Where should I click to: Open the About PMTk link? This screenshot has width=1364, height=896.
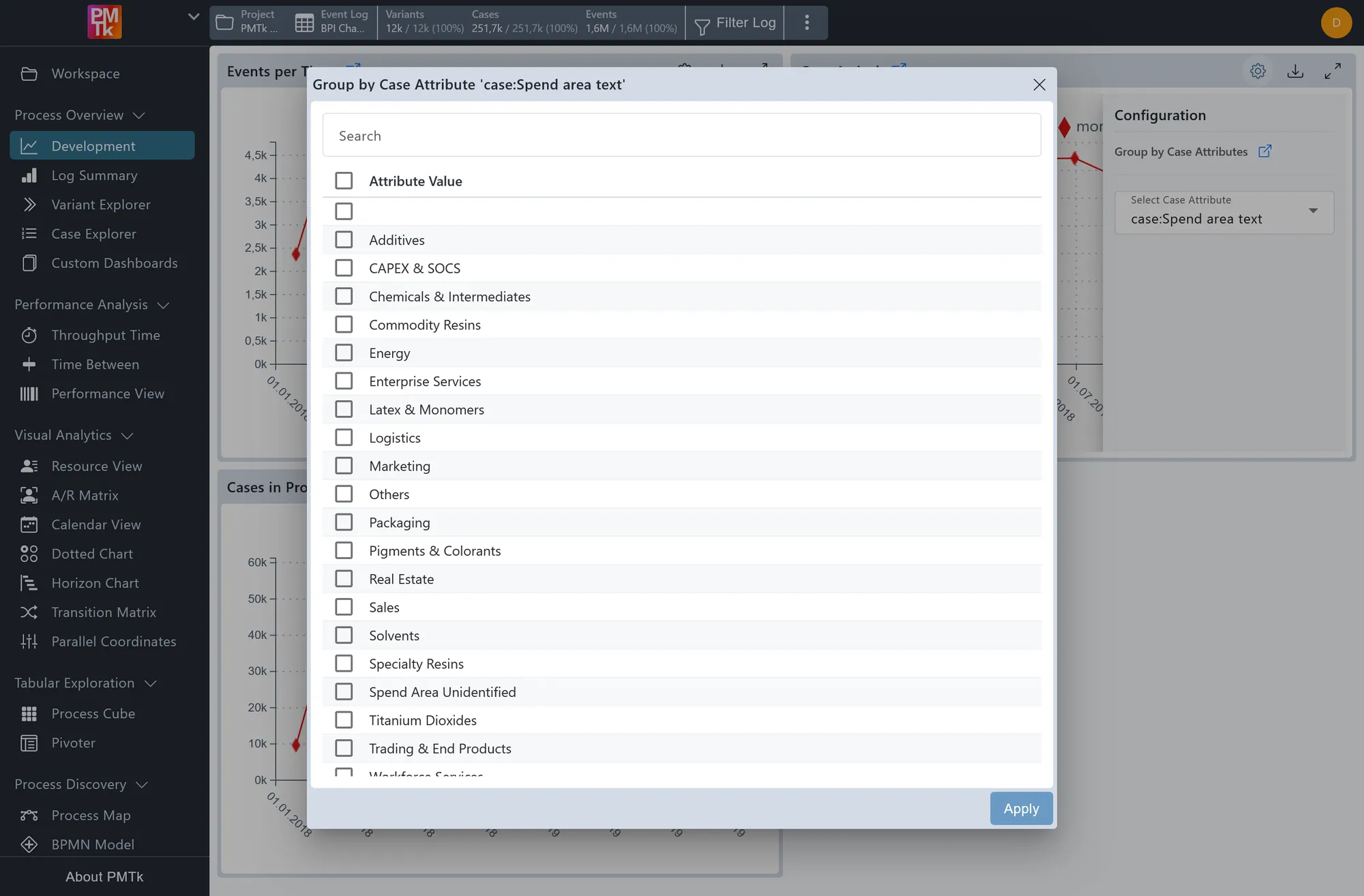104,877
